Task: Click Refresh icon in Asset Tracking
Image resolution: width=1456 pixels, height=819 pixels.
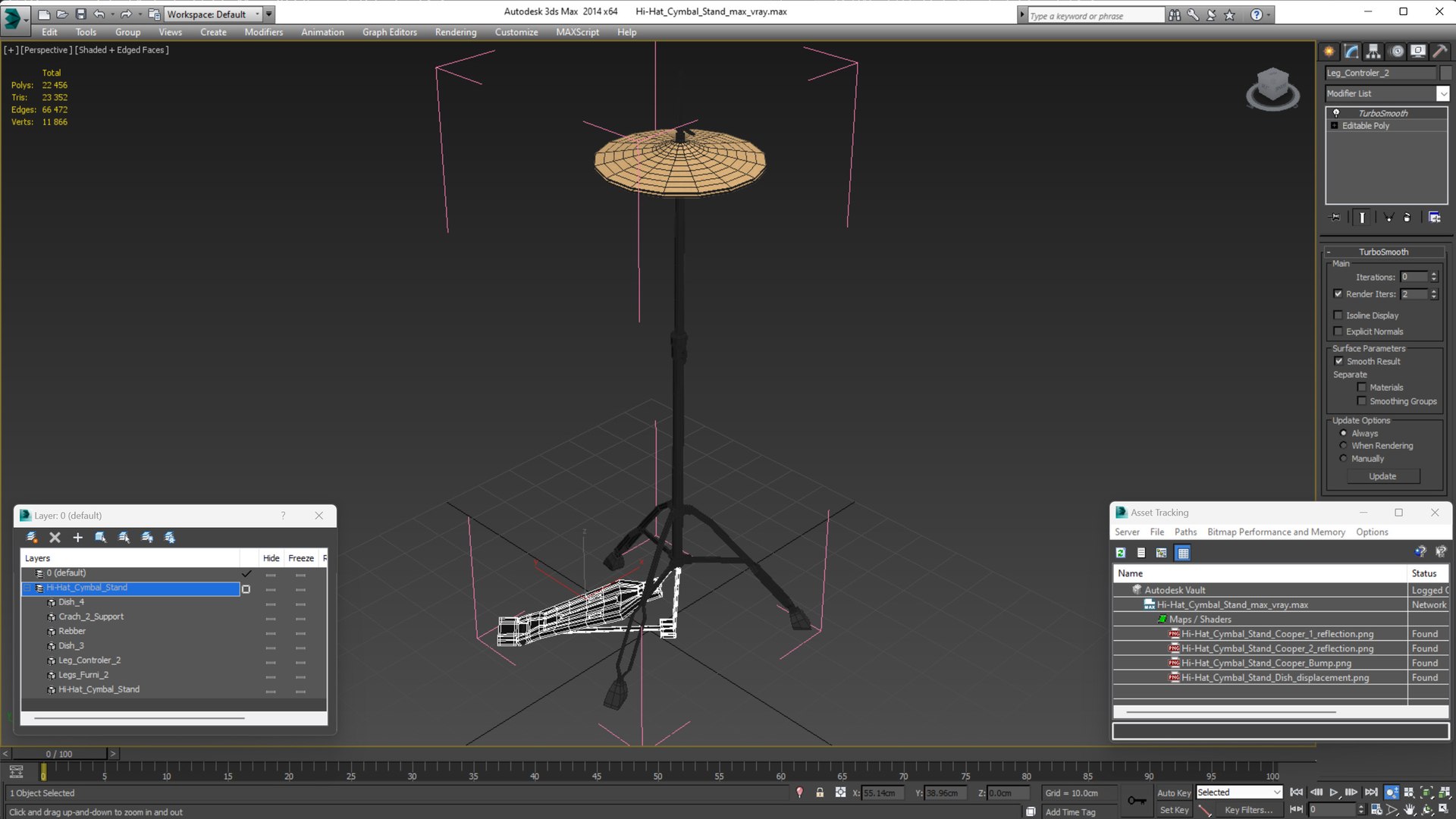Action: (x=1121, y=553)
